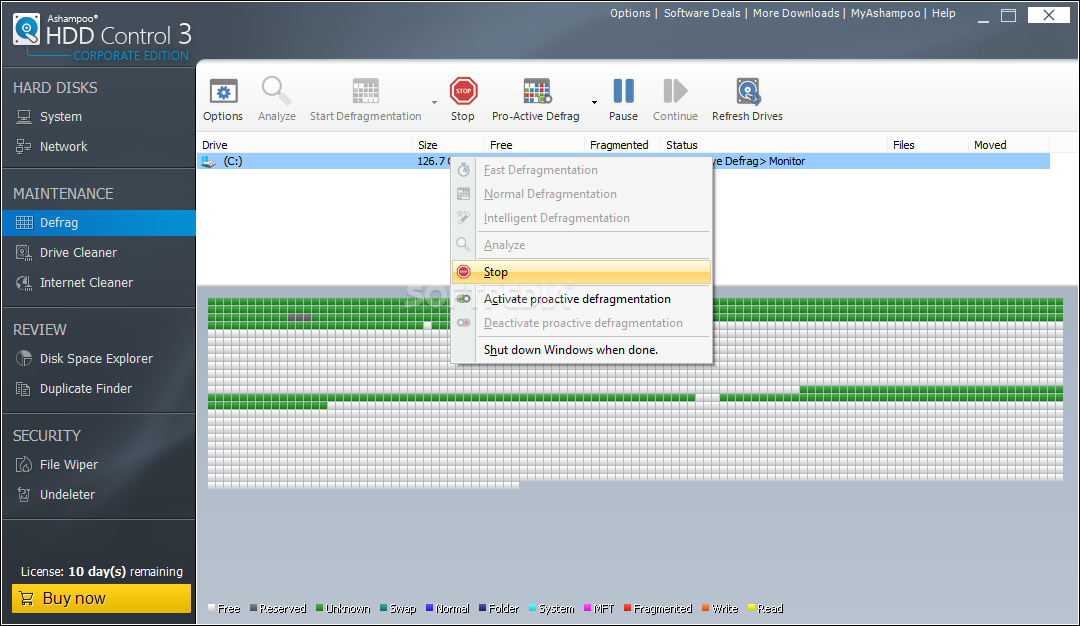The width and height of the screenshot is (1080, 626).
Task: Deactivate proactive defragmentation from the context menu
Action: click(x=581, y=323)
